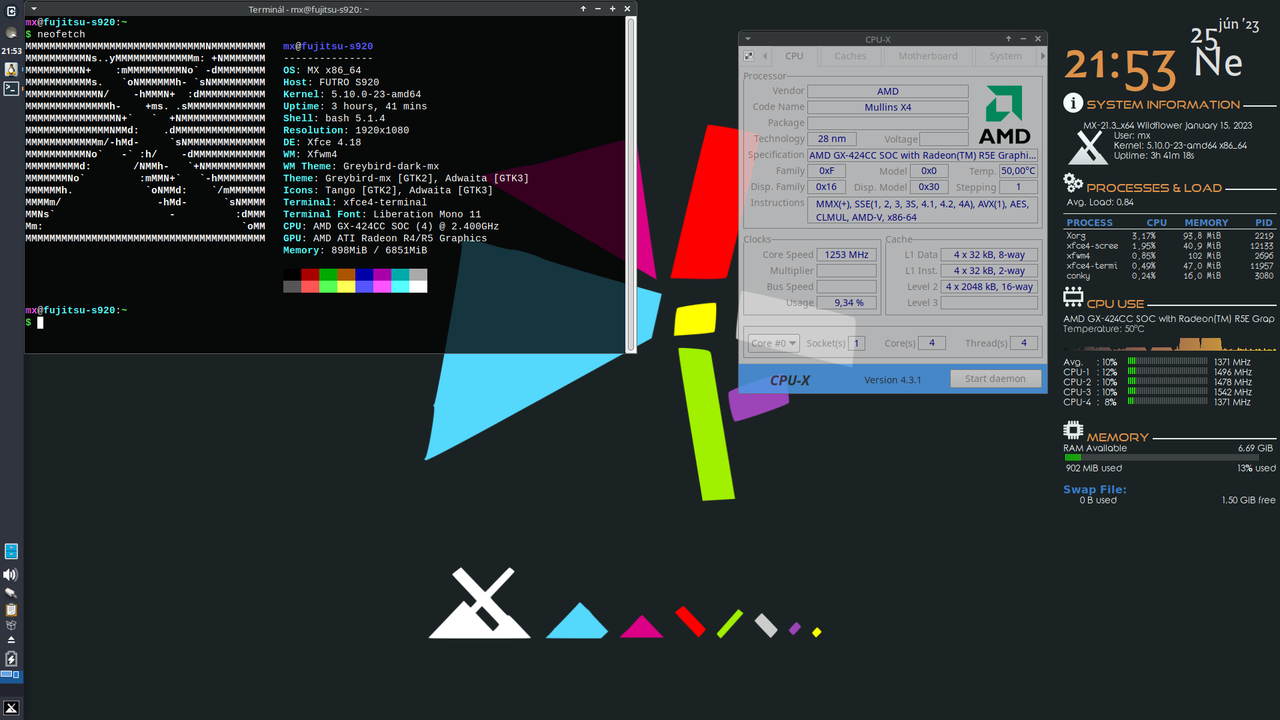Open the clipboard manager panel icon
The width and height of the screenshot is (1280, 720).
[11, 609]
